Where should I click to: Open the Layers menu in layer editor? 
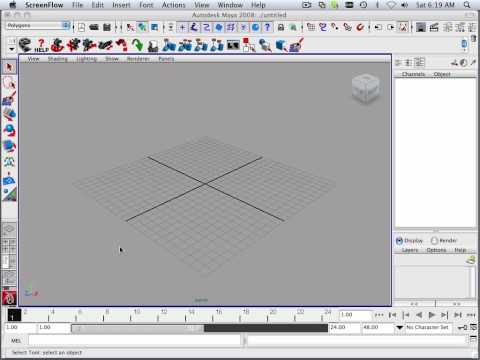tap(410, 250)
